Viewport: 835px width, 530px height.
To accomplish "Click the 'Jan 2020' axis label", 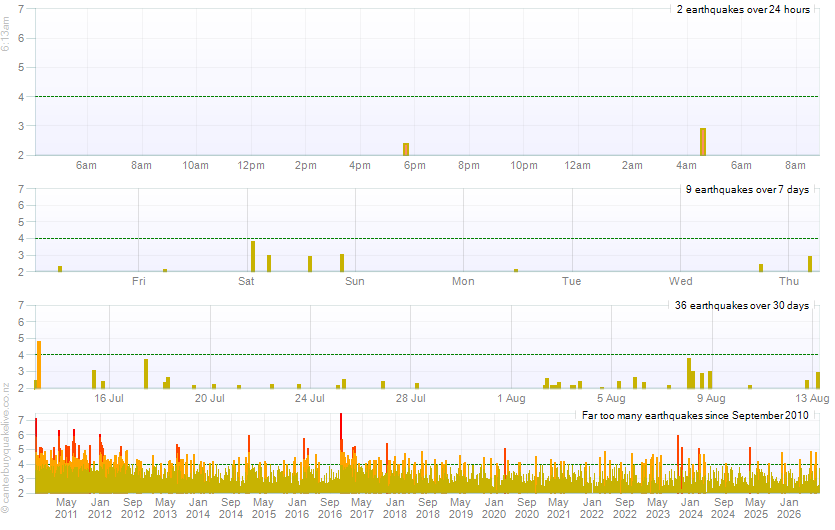I will pyautogui.click(x=494, y=508).
